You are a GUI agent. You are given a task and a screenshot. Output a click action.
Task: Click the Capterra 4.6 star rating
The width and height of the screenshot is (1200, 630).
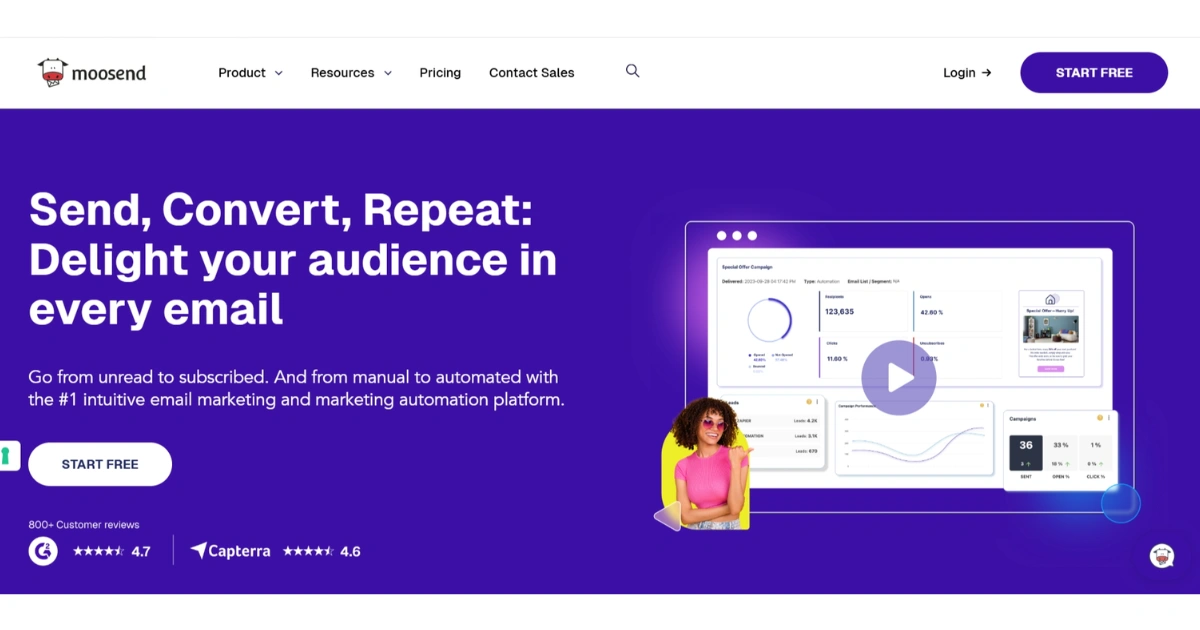[x=321, y=551]
